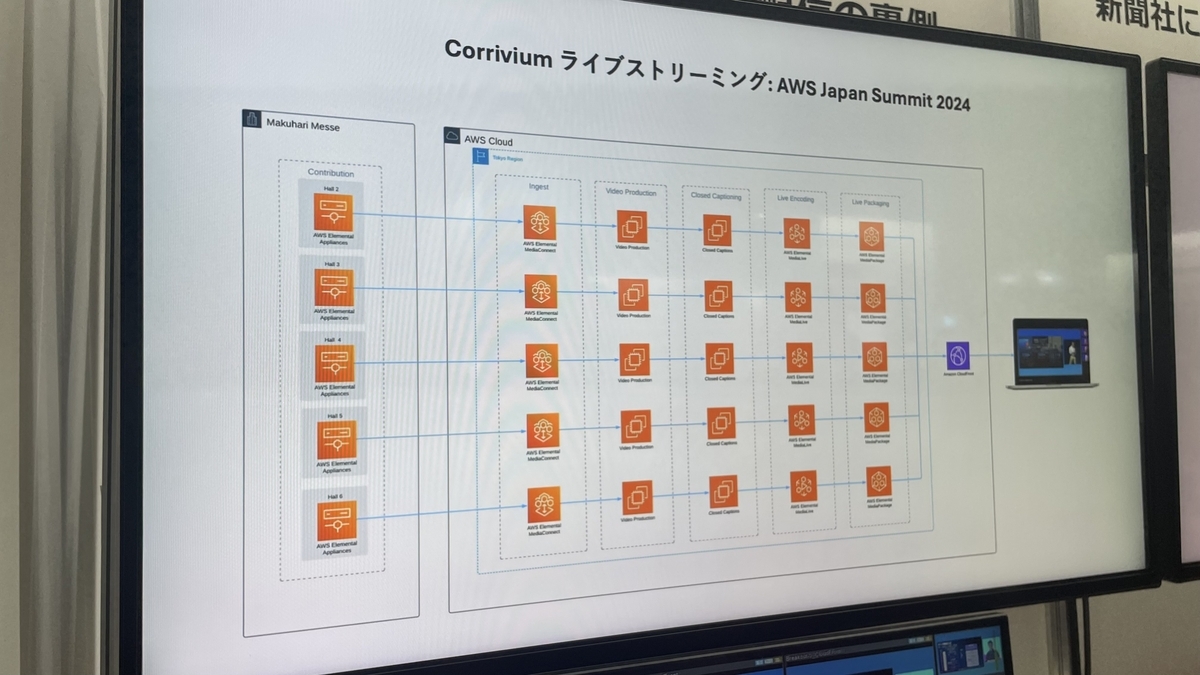Click the "Hall 4" label
1200x675 pixels.
click(x=334, y=339)
